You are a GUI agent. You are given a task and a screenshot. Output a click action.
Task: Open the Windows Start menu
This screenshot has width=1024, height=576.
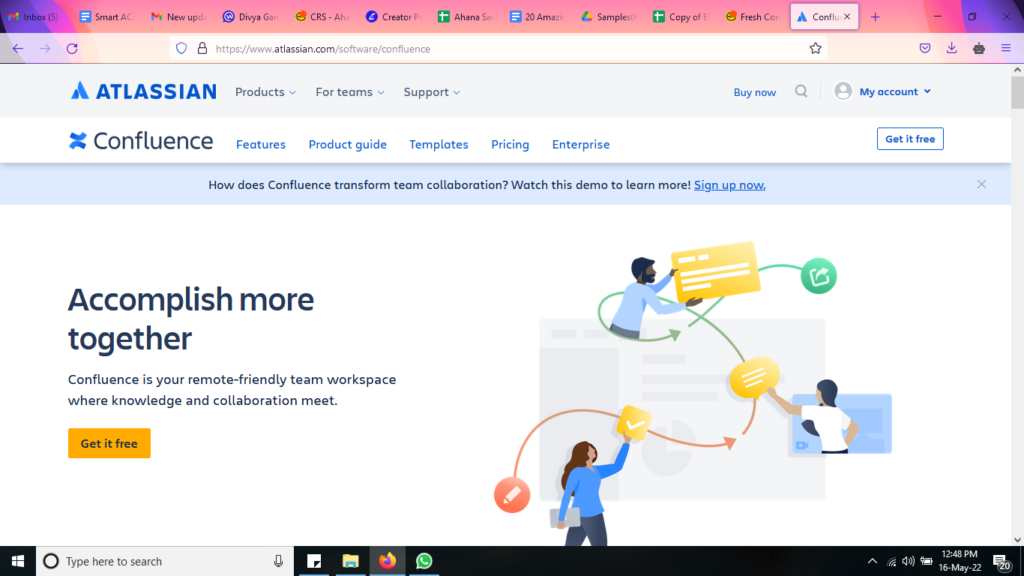point(18,561)
